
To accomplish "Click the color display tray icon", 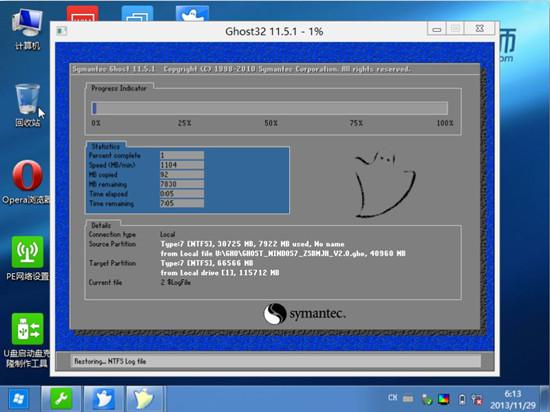I will click(444, 399).
